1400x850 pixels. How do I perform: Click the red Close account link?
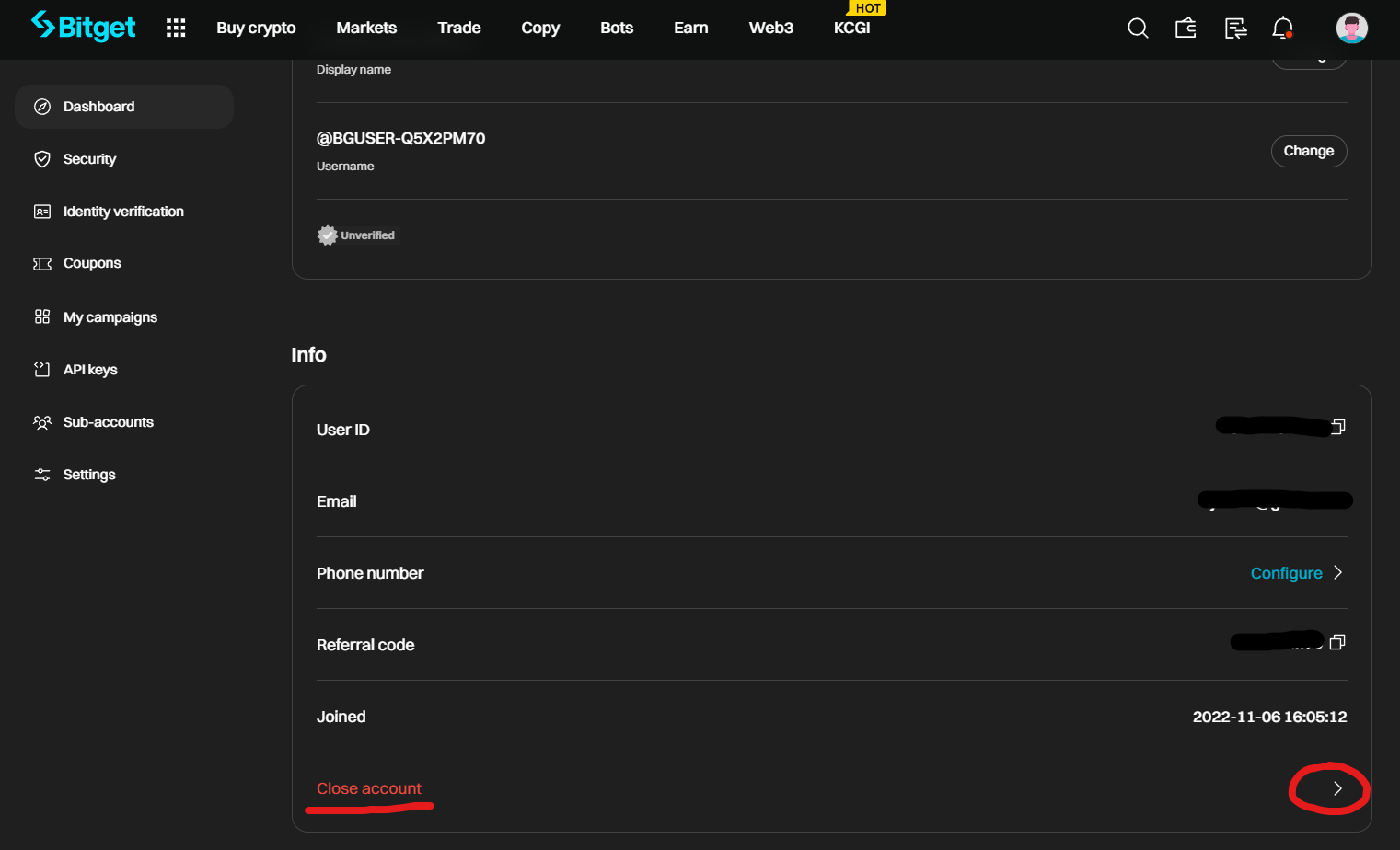369,788
